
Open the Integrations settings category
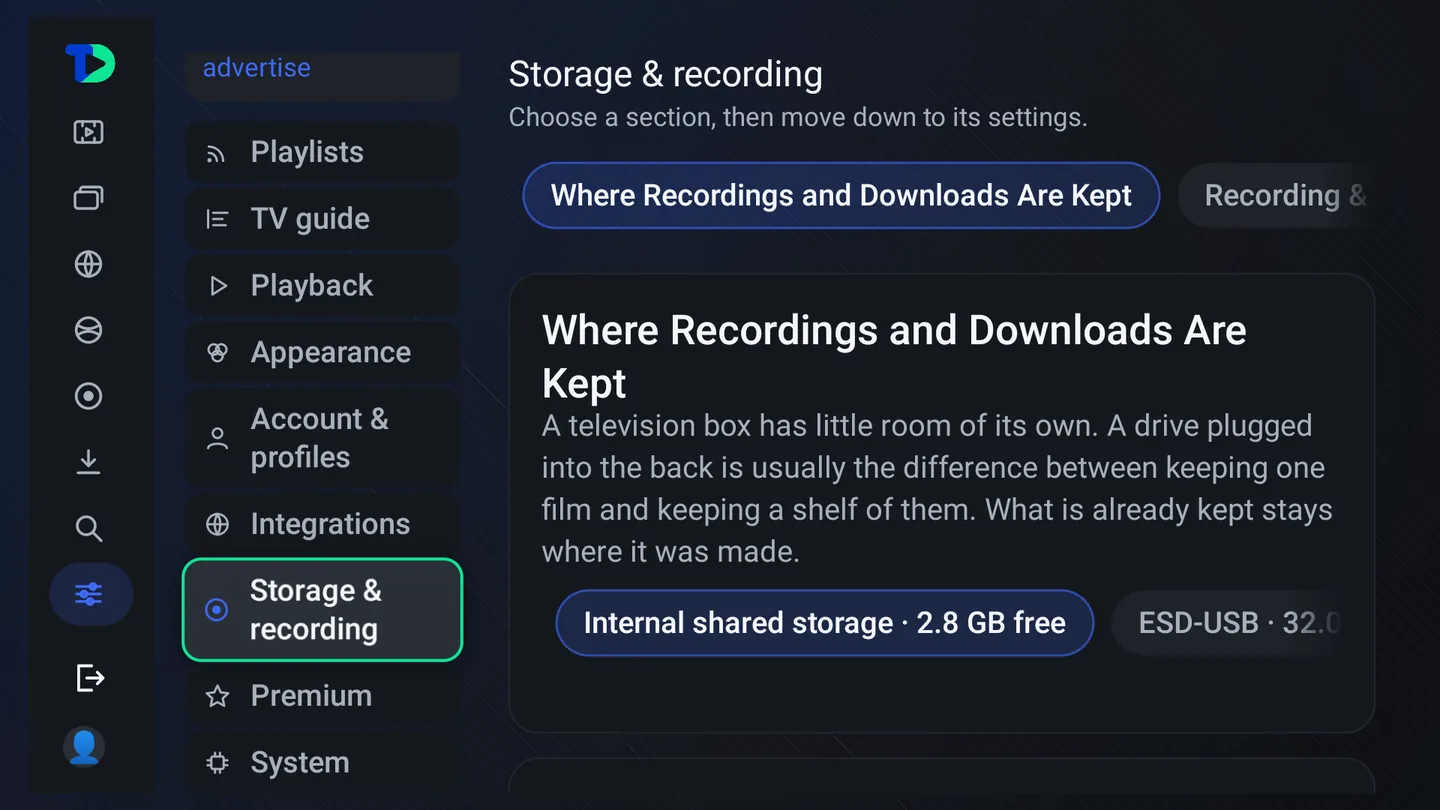coord(322,524)
